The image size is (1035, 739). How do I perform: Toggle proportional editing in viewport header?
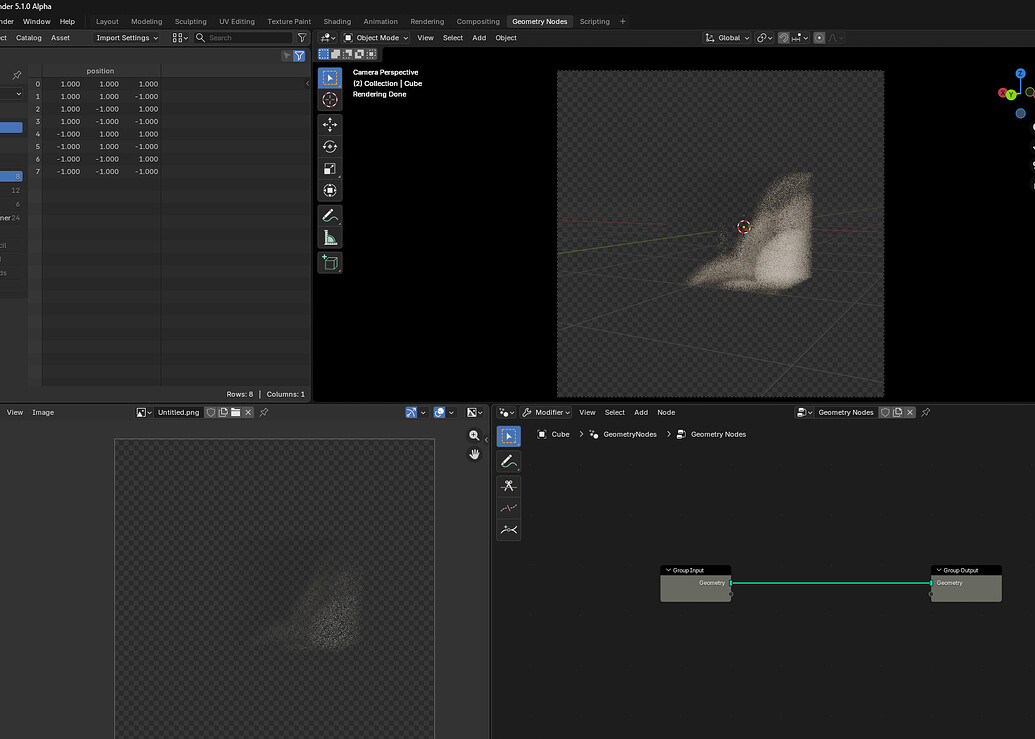tap(819, 38)
